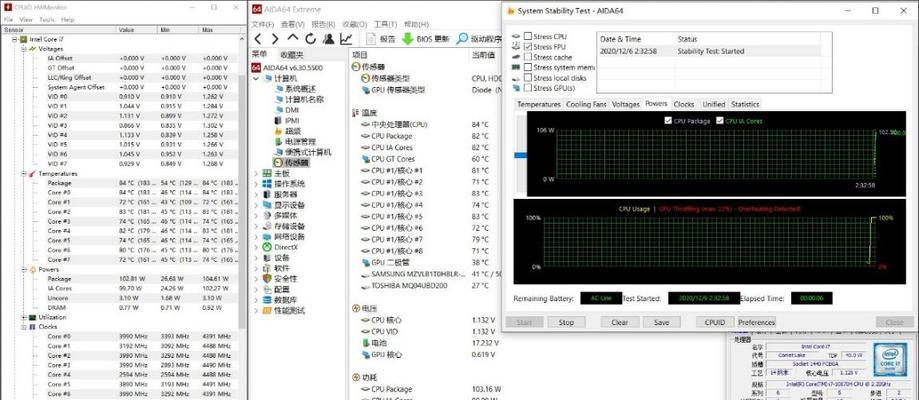
Task: Click the Clear button
Action: [620, 323]
